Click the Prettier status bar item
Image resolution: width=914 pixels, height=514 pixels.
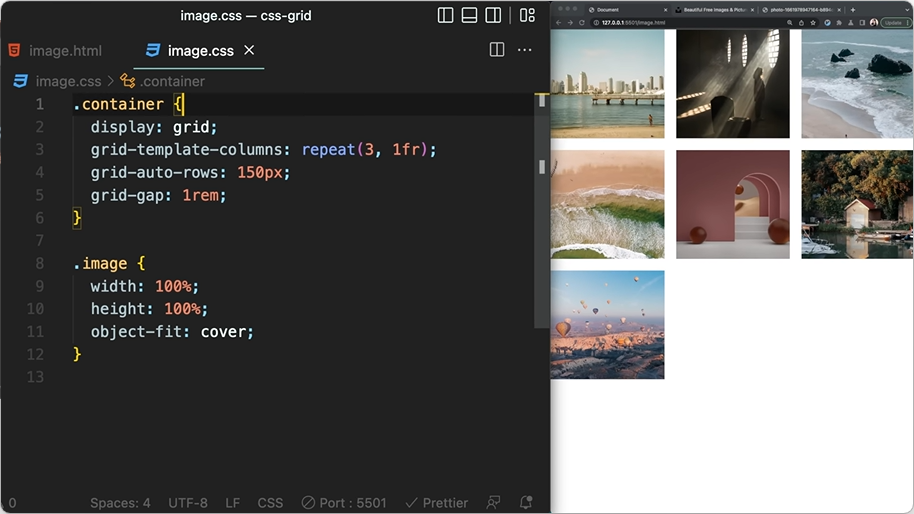click(437, 502)
